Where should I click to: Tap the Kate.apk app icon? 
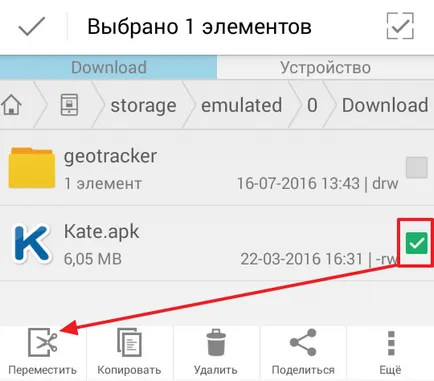[32, 243]
